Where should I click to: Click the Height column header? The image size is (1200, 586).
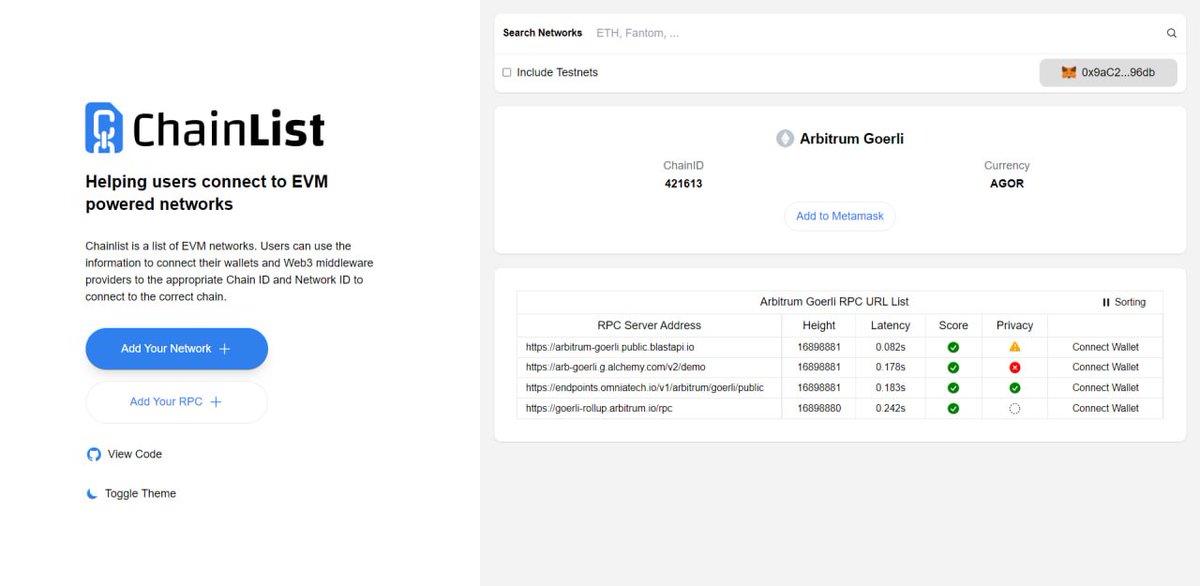pyautogui.click(x=819, y=325)
